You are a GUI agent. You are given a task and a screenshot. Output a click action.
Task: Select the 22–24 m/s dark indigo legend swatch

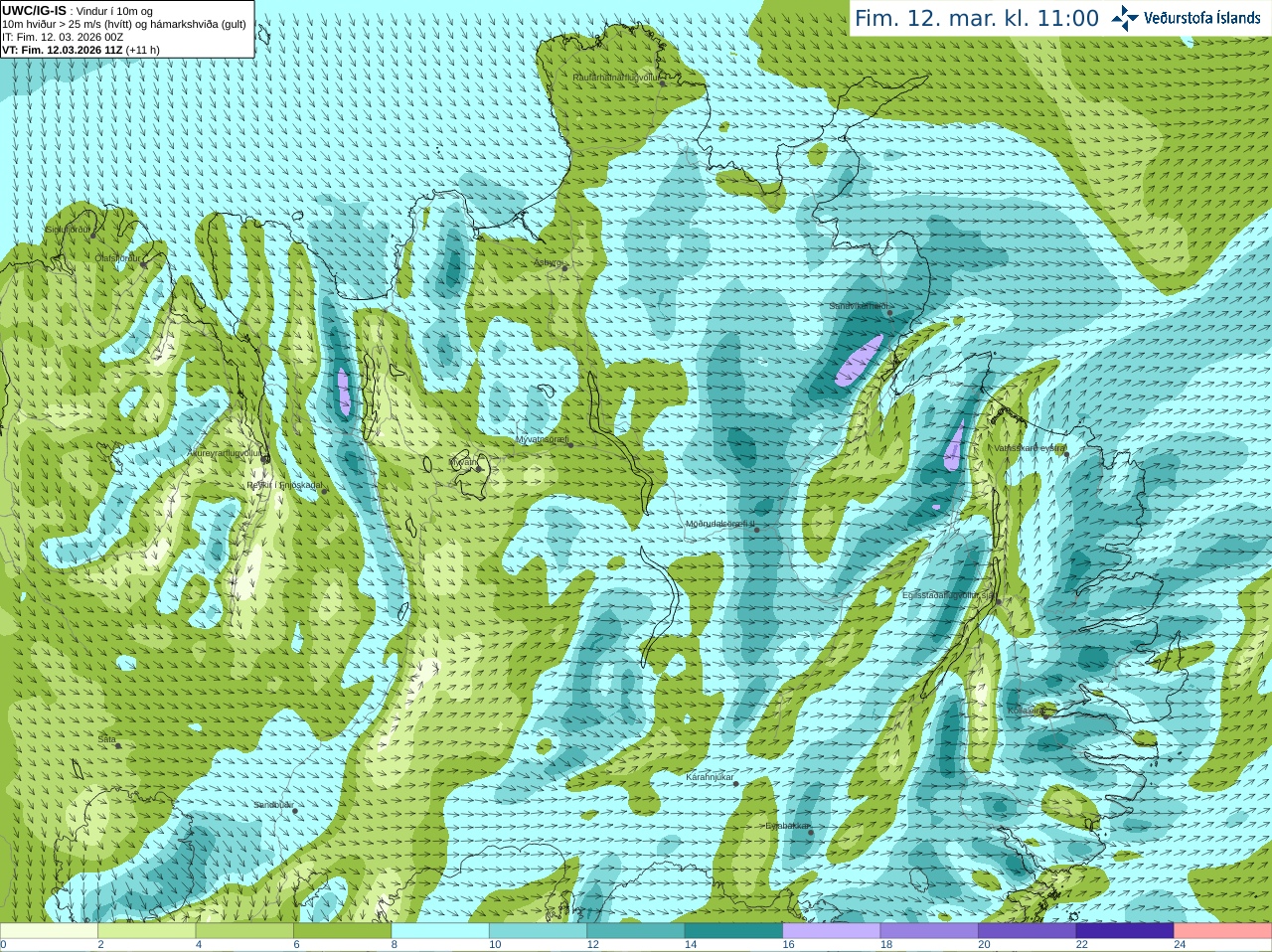click(x=1125, y=931)
